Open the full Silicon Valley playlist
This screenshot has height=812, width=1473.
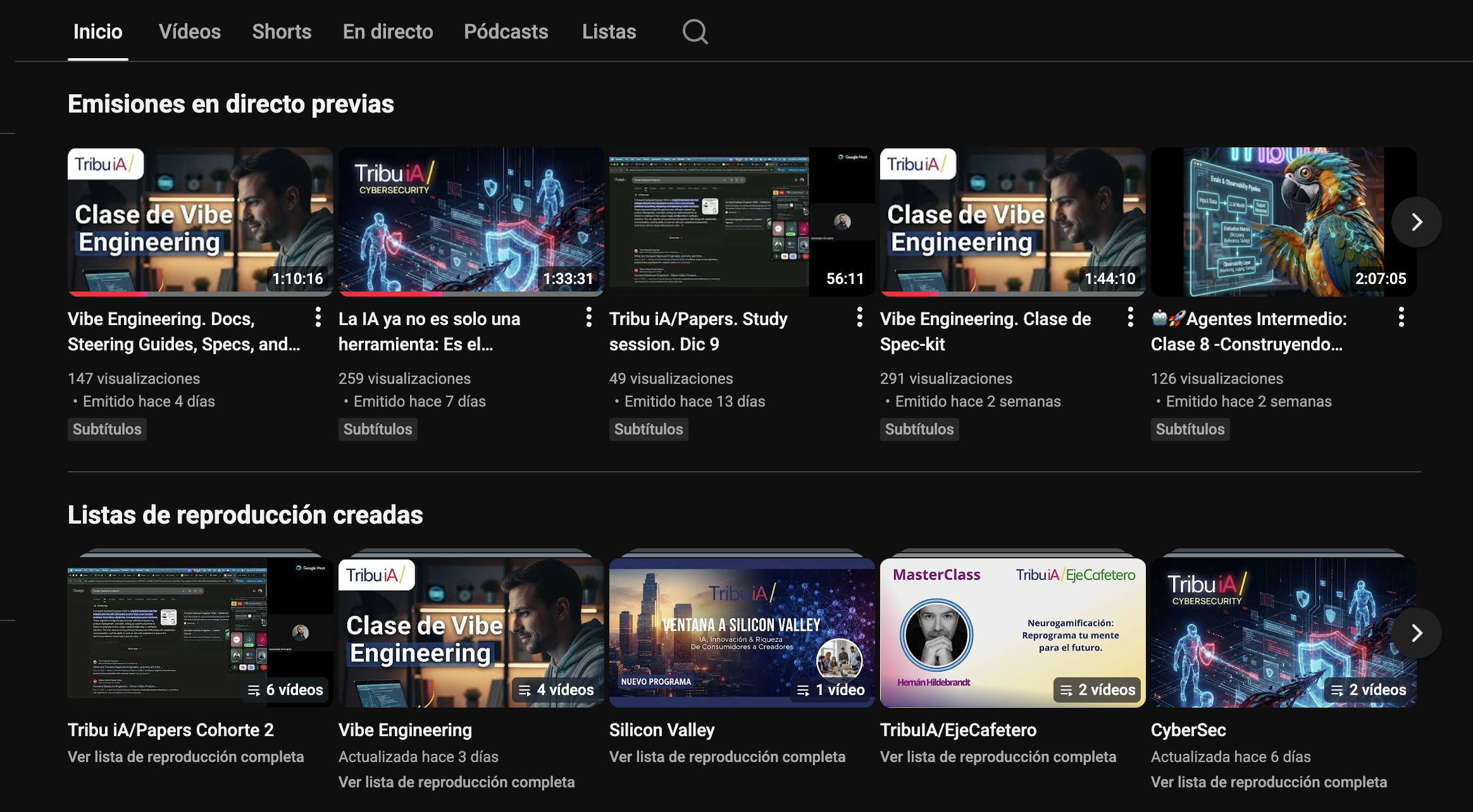pyautogui.click(x=727, y=756)
